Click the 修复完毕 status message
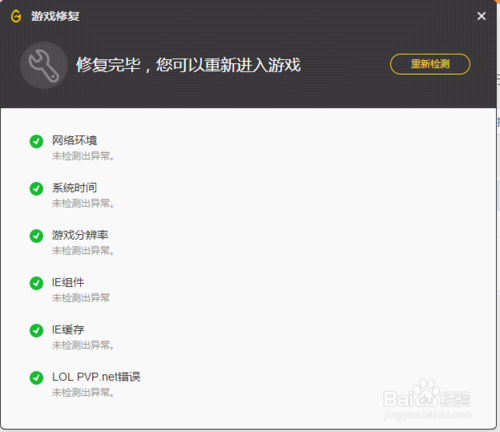The height and width of the screenshot is (432, 500). click(188, 65)
